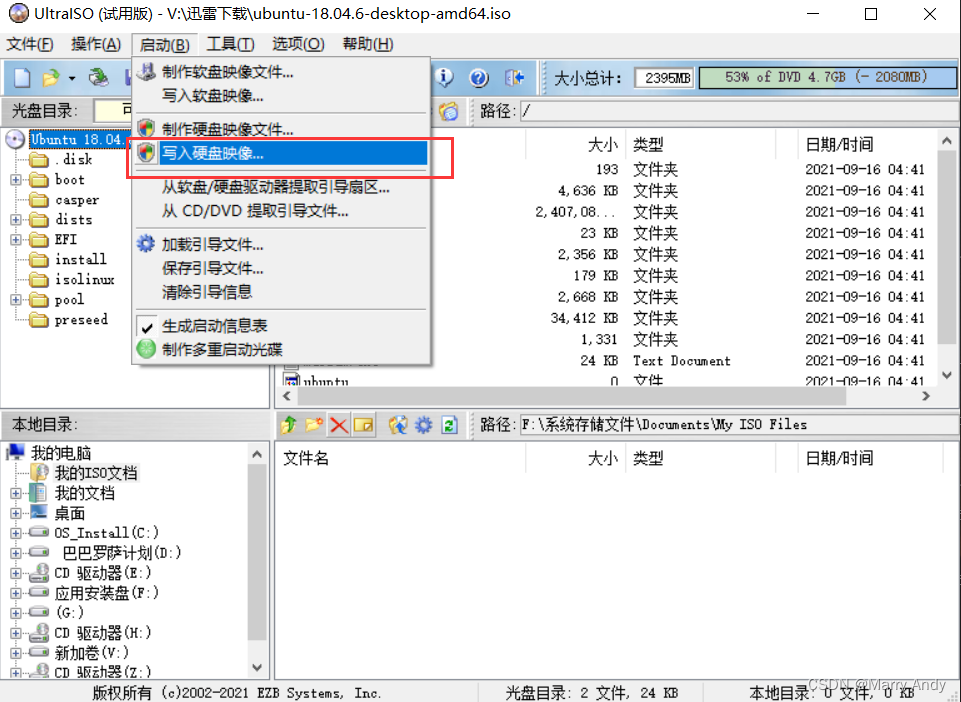Choose 写入软盘映像... menu entry

pos(281,96)
